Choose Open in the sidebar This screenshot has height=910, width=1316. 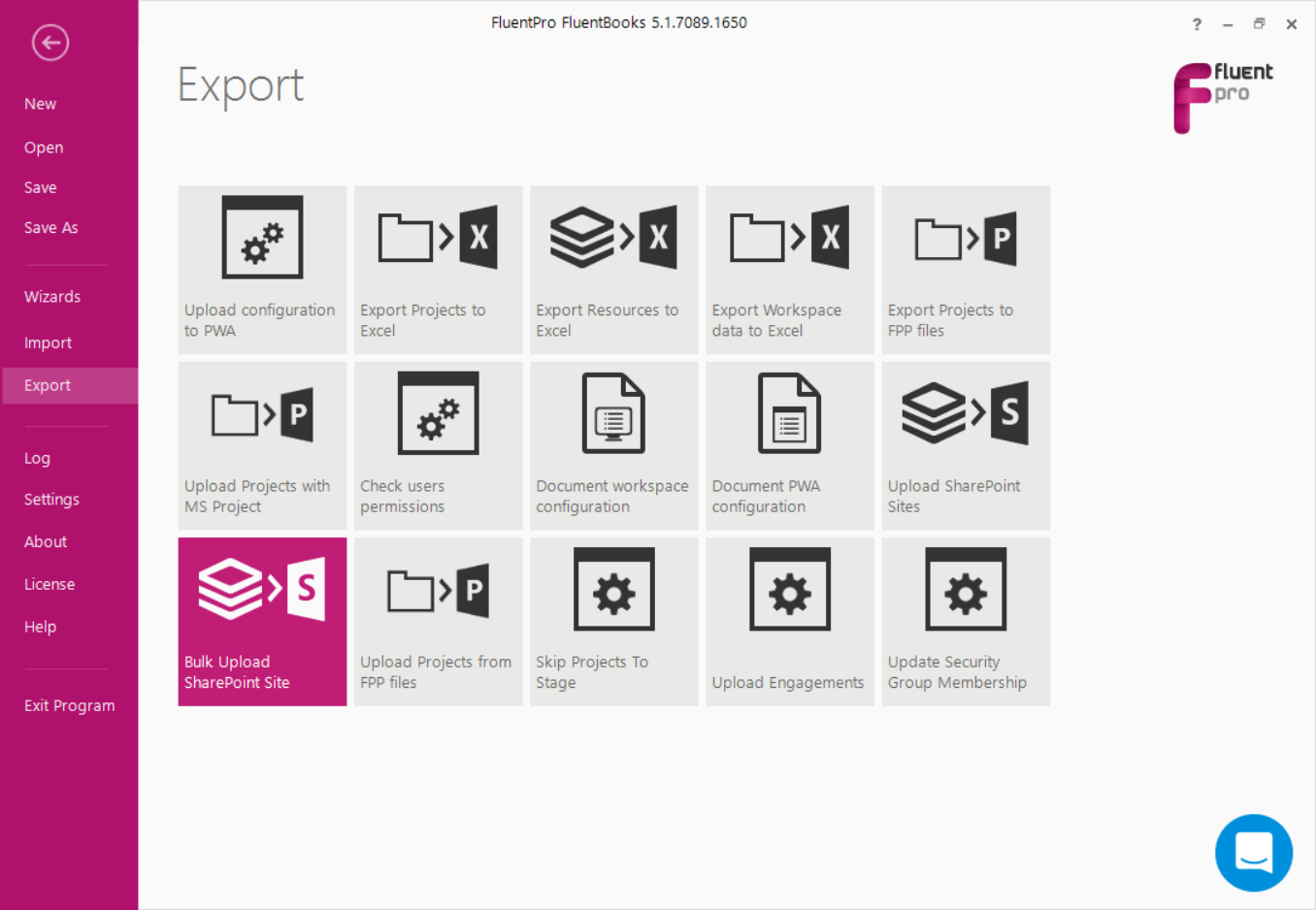(x=44, y=147)
